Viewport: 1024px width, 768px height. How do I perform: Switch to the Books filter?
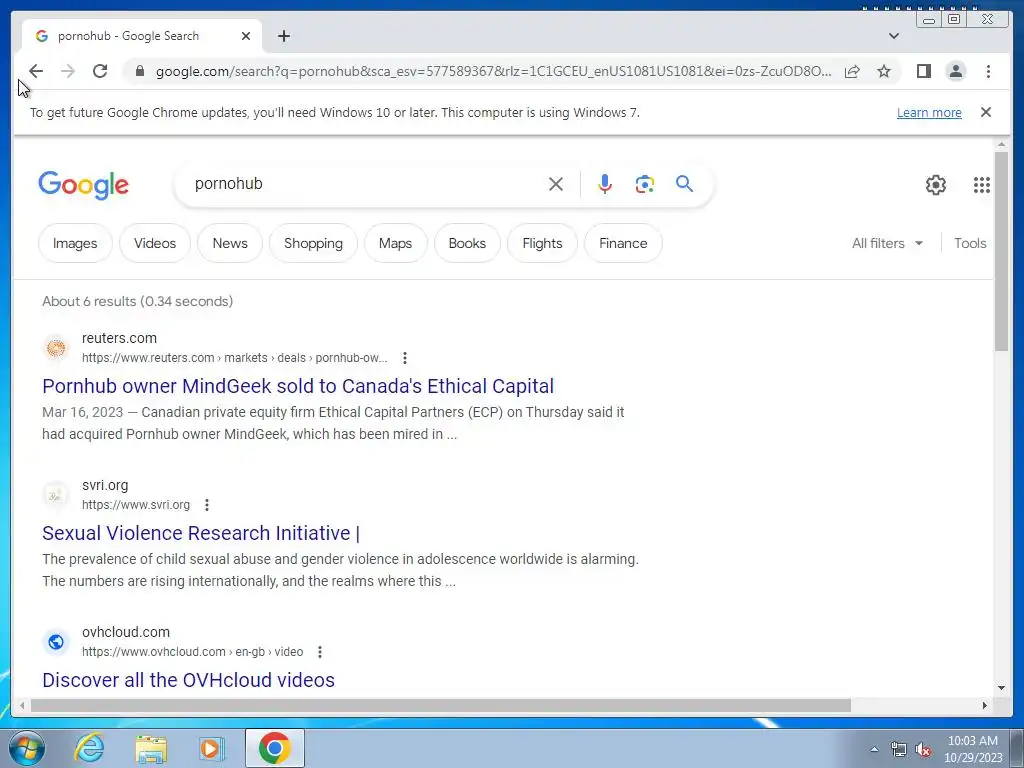(468, 243)
